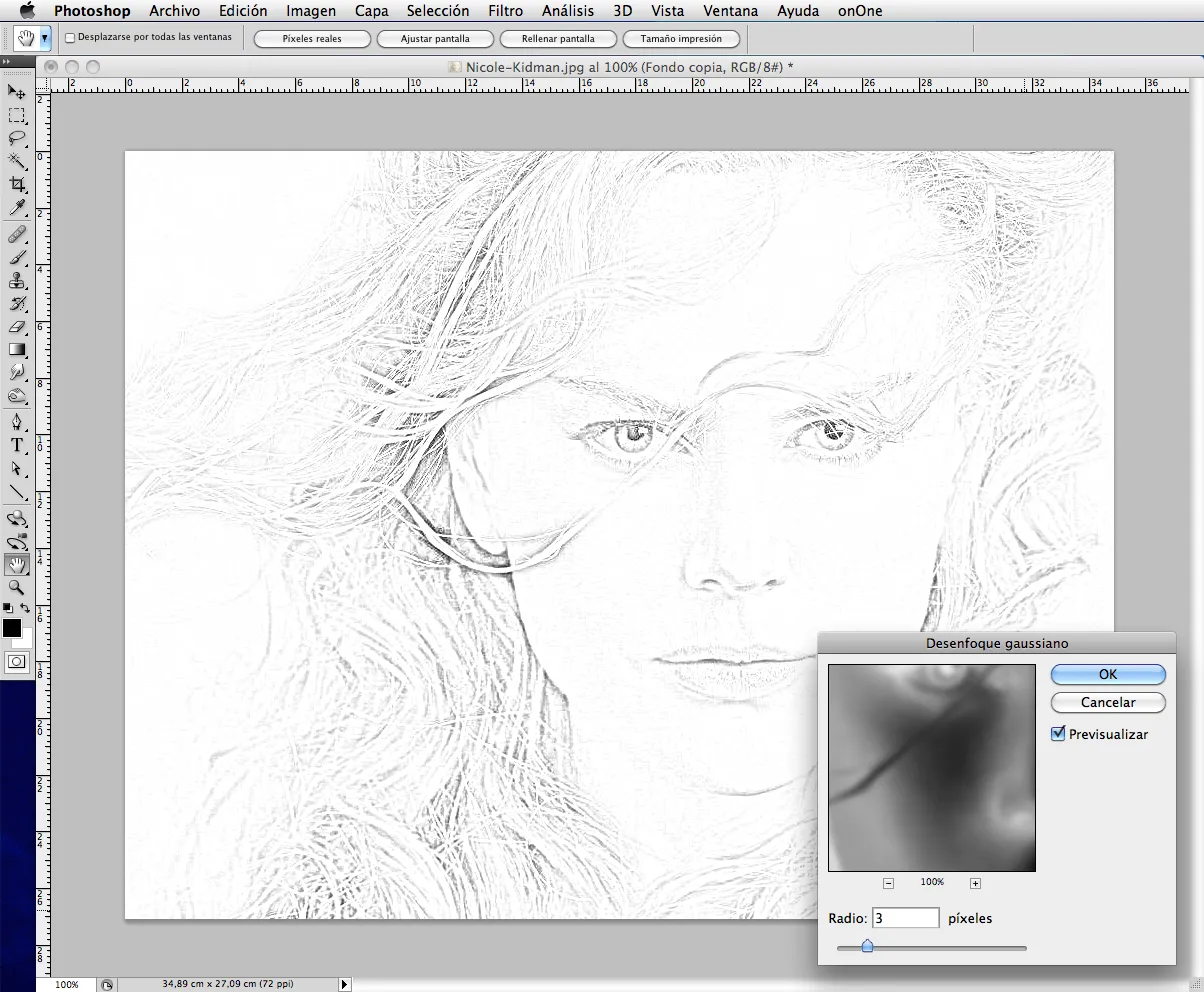Open the Ayuda menu
Viewport: 1204px width, 992px height.
pyautogui.click(x=798, y=11)
